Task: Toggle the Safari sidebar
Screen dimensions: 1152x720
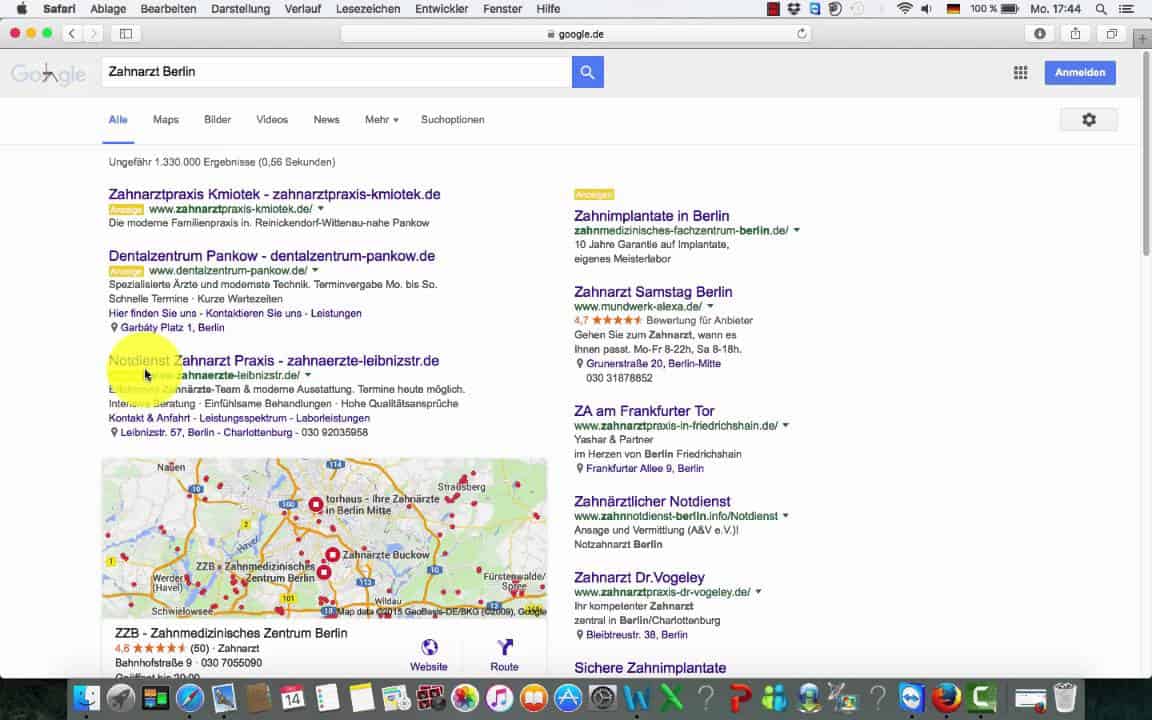Action: pyautogui.click(x=126, y=34)
